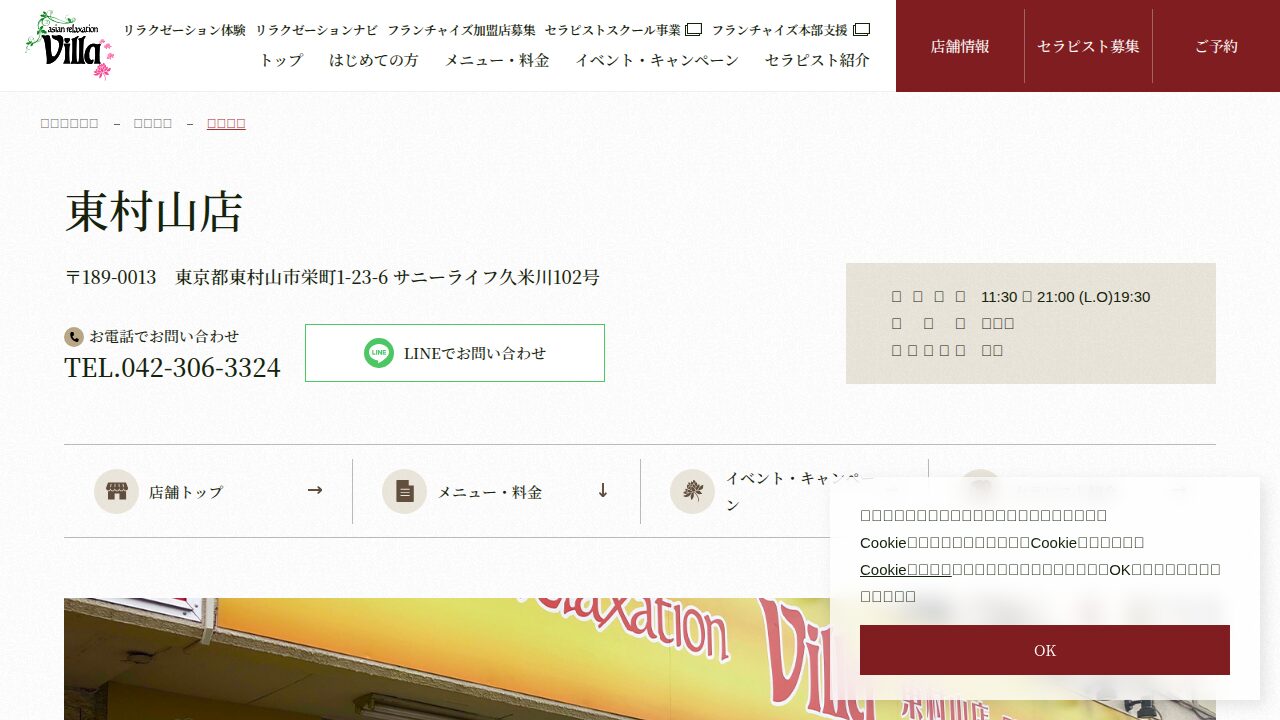1280x720 pixels.
Task: Click the ご予約 reservation button
Action: pos(1216,46)
